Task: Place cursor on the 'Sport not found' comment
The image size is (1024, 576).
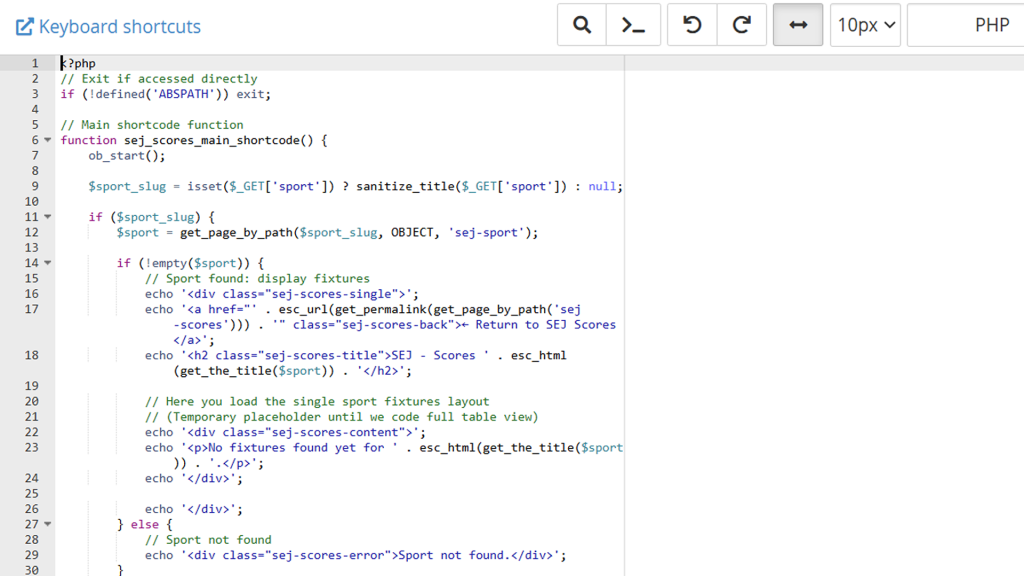Action: (x=208, y=540)
